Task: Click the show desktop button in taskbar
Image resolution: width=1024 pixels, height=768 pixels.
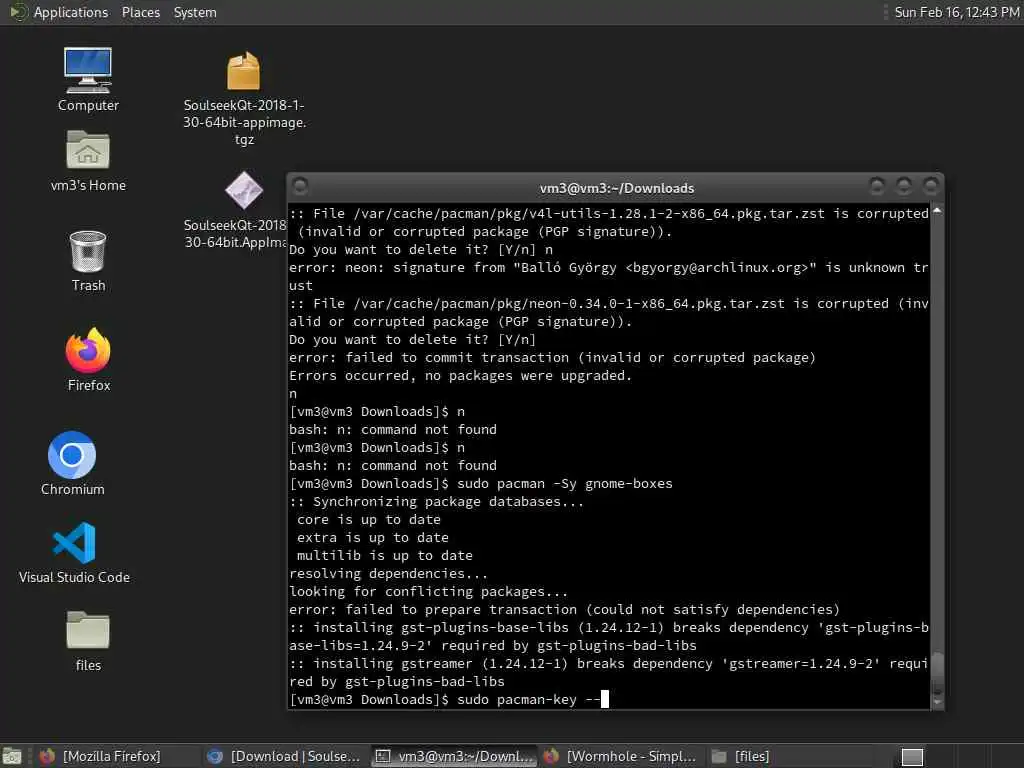Action: click(11, 757)
